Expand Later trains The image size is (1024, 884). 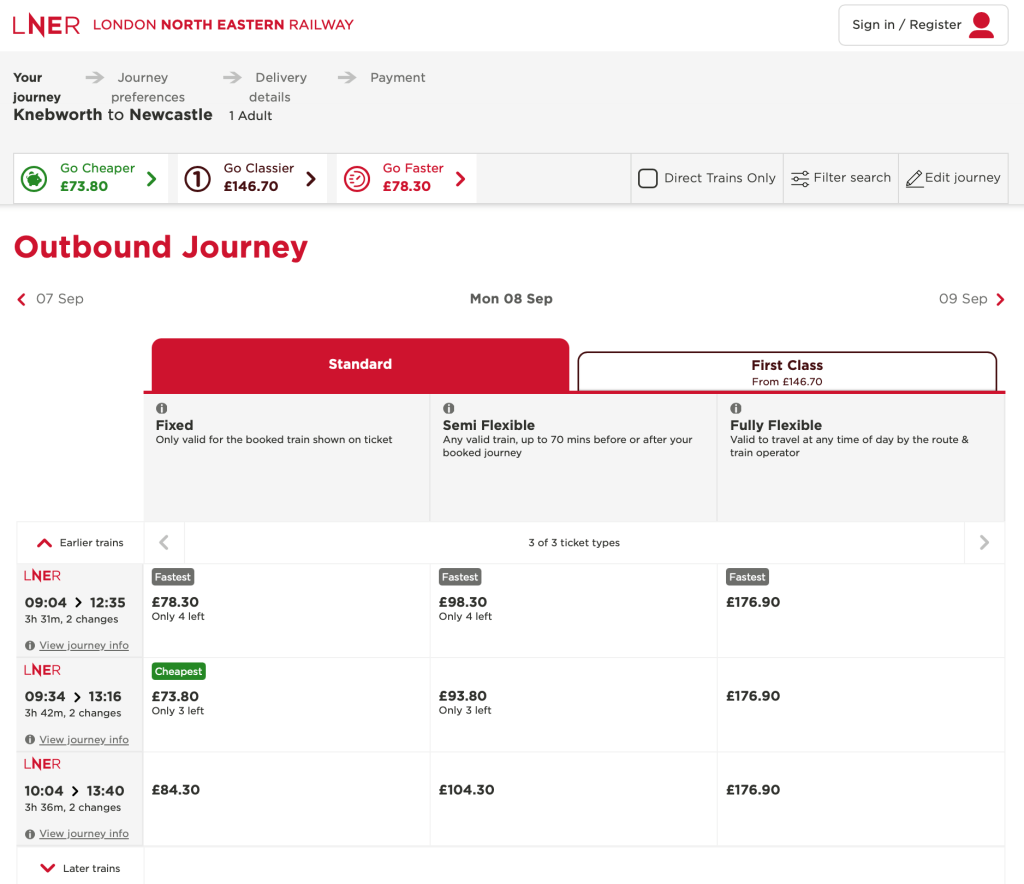pyautogui.click(x=80, y=868)
